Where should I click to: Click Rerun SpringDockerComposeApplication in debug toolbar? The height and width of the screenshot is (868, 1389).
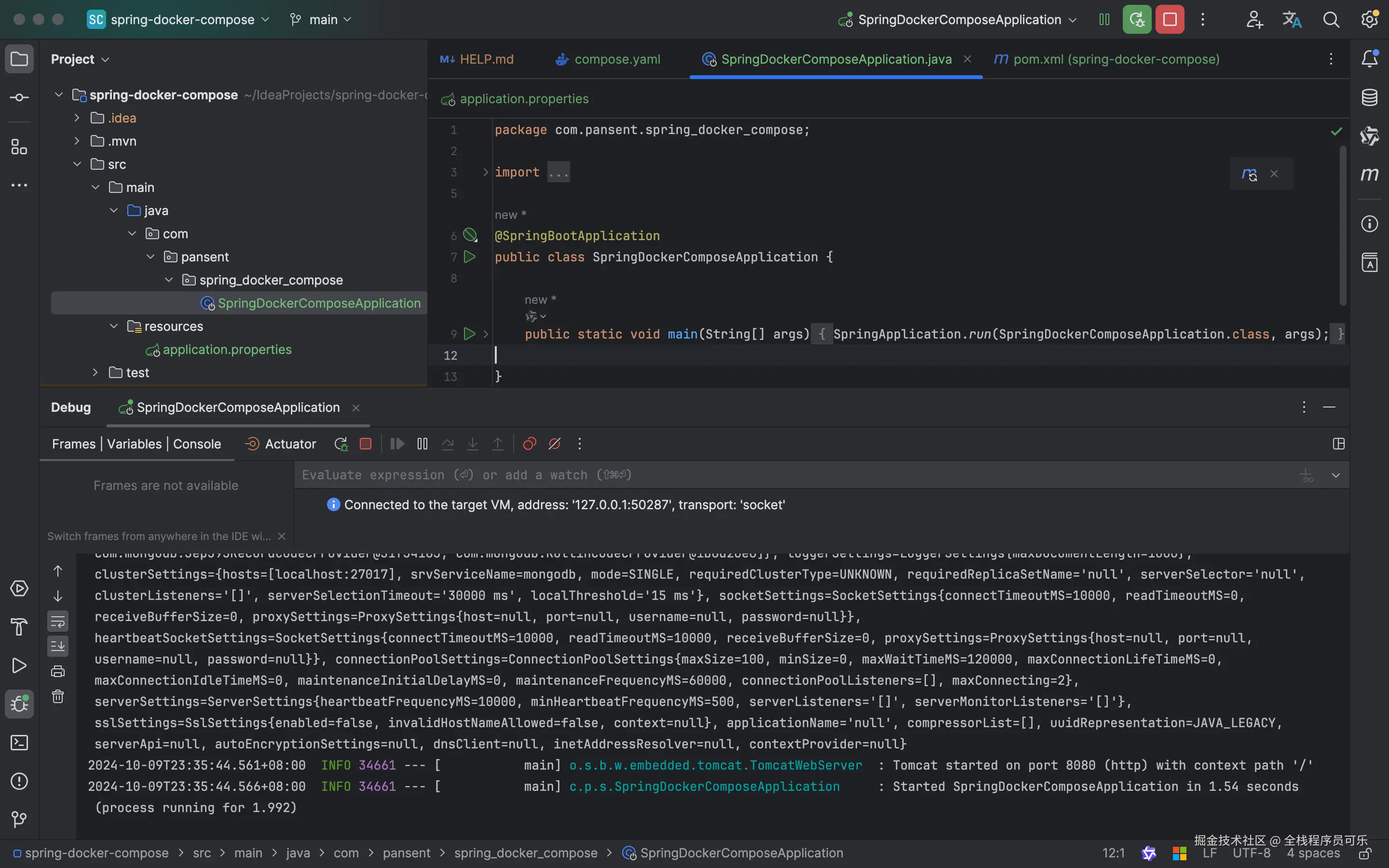click(341, 444)
